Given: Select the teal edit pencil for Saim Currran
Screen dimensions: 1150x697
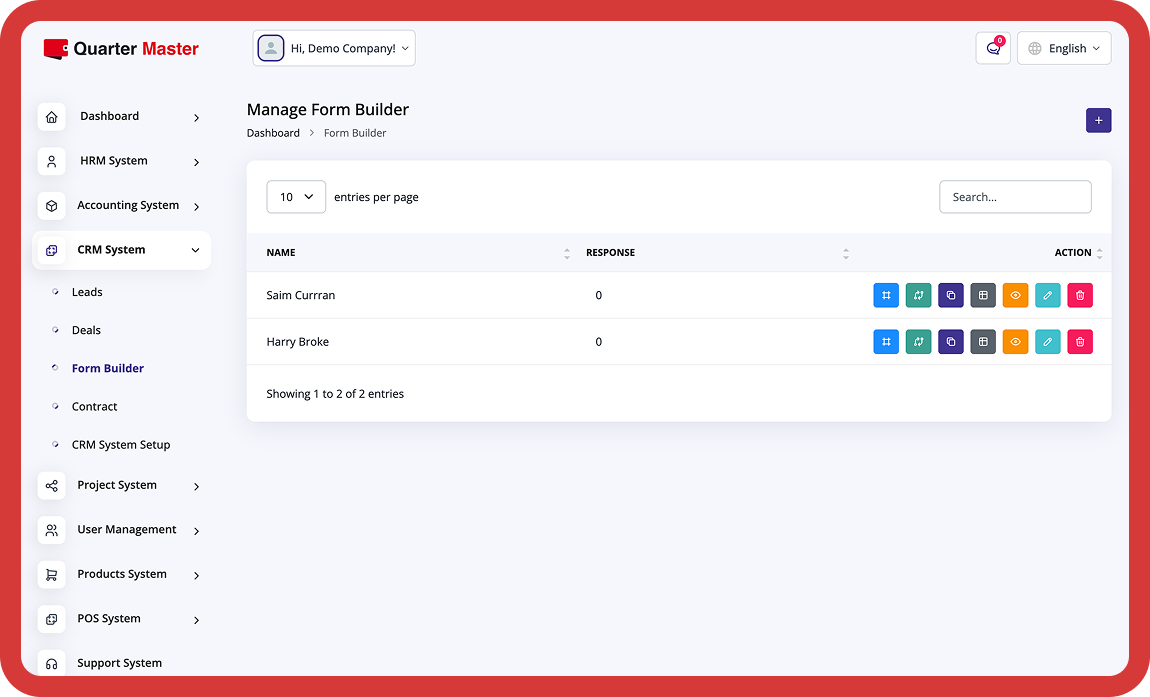Looking at the screenshot, I should 1048,295.
